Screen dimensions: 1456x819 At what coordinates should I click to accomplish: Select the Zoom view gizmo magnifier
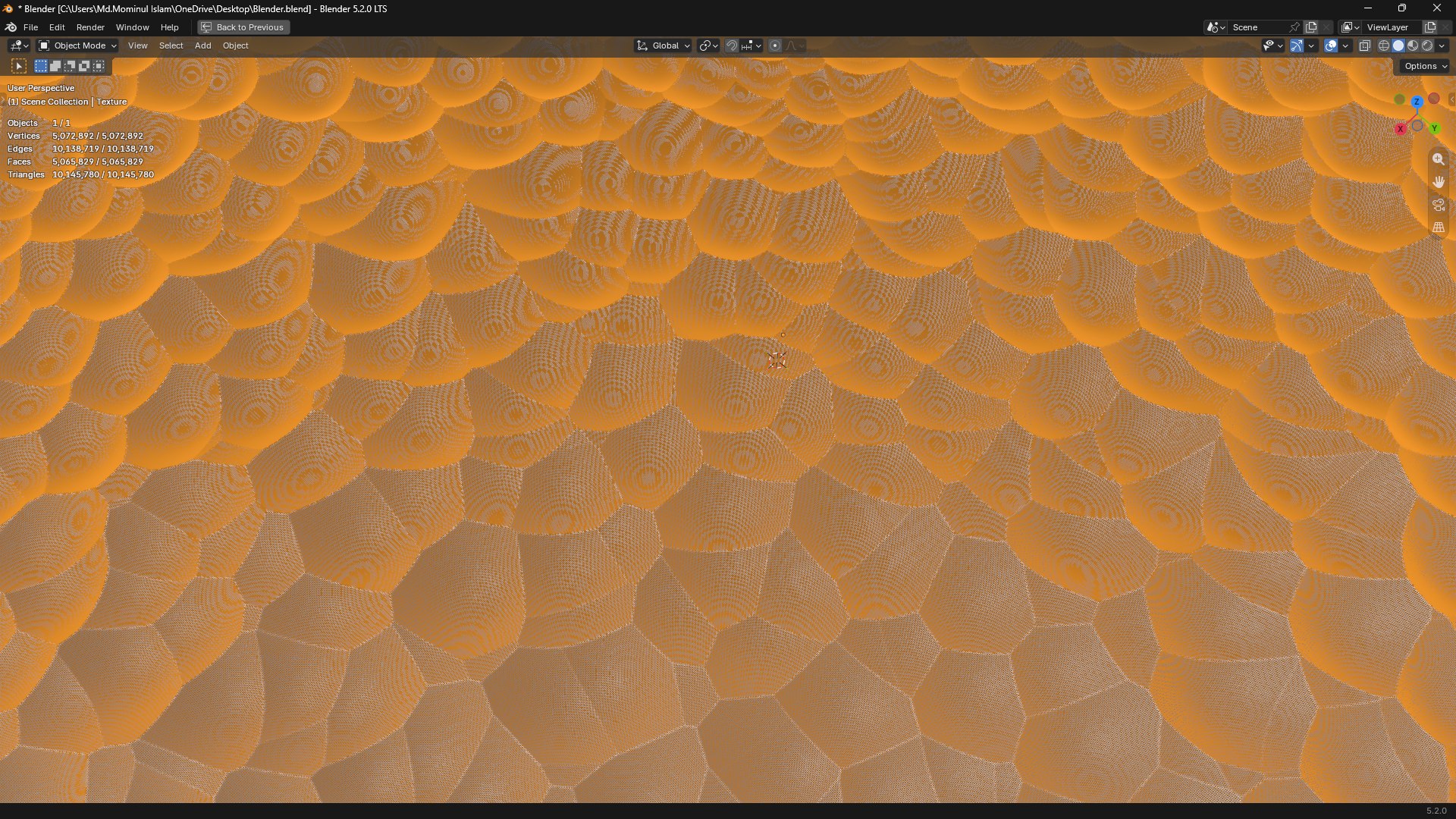1439,159
